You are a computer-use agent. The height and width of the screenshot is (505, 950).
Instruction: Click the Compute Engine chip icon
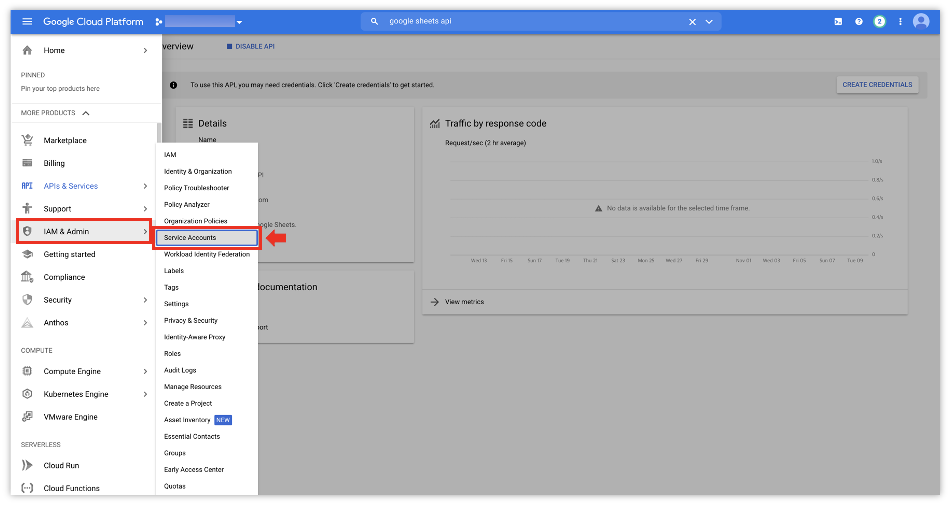click(x=27, y=371)
